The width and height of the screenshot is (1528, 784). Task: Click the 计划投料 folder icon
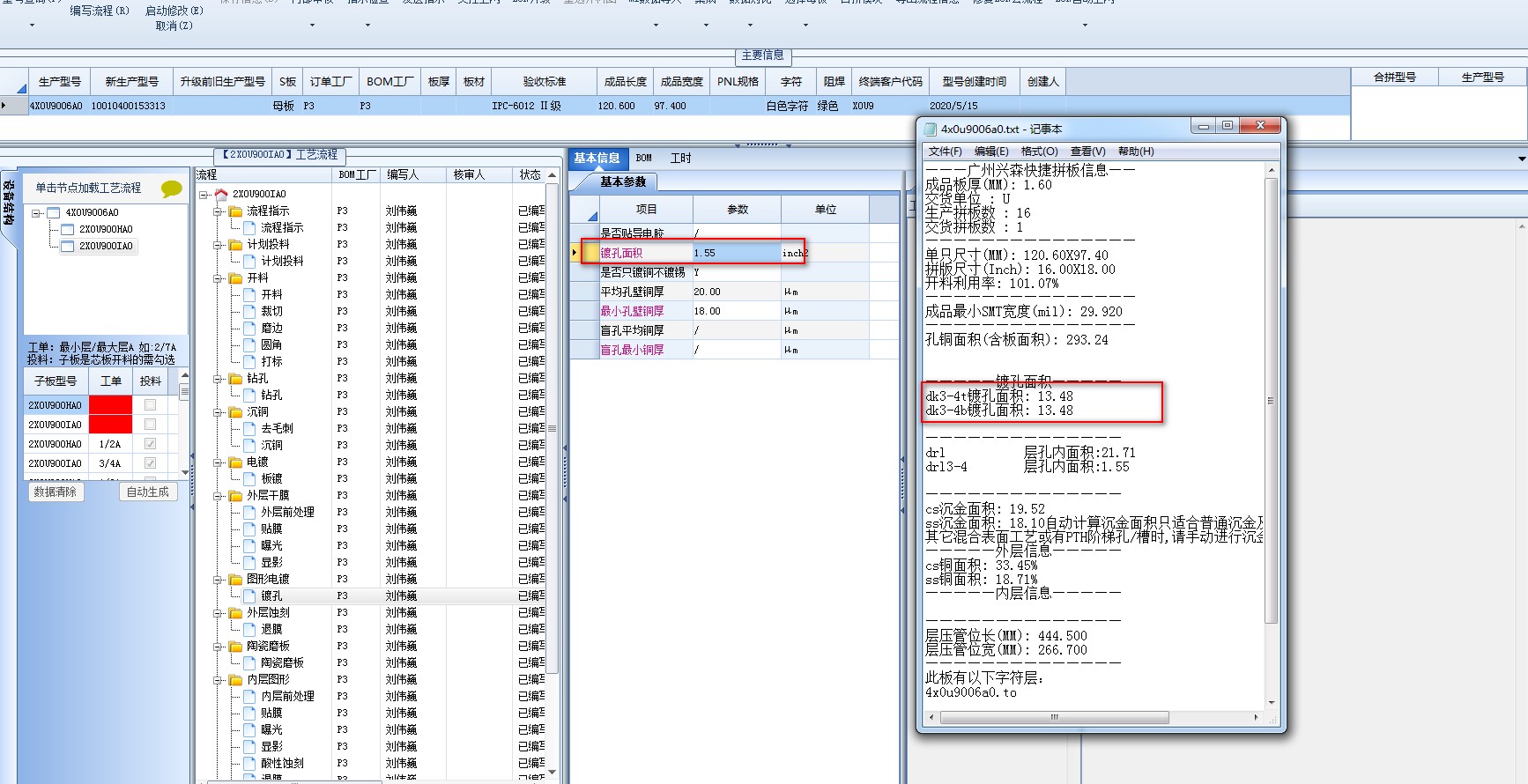(235, 244)
